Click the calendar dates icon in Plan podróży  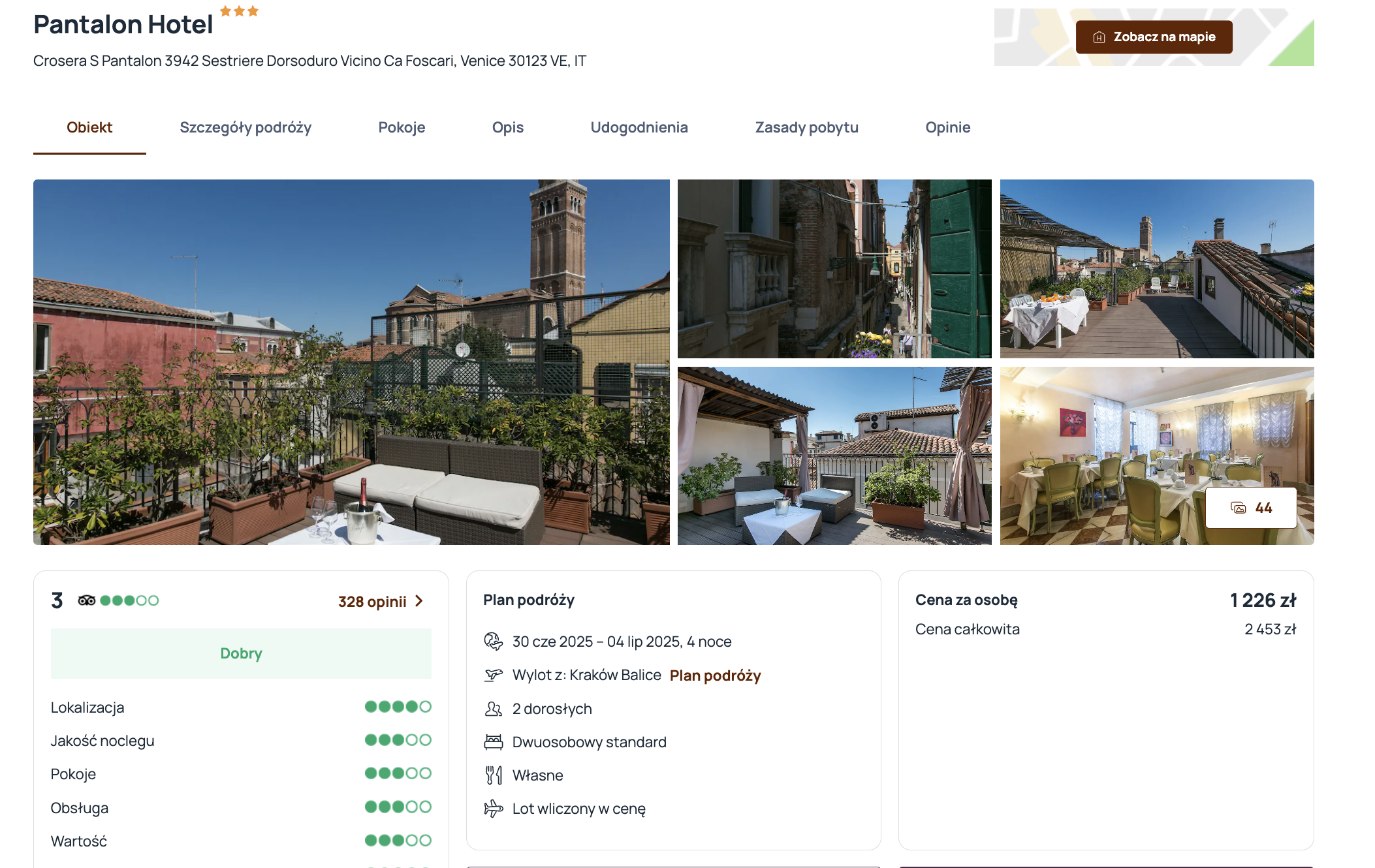tap(493, 642)
